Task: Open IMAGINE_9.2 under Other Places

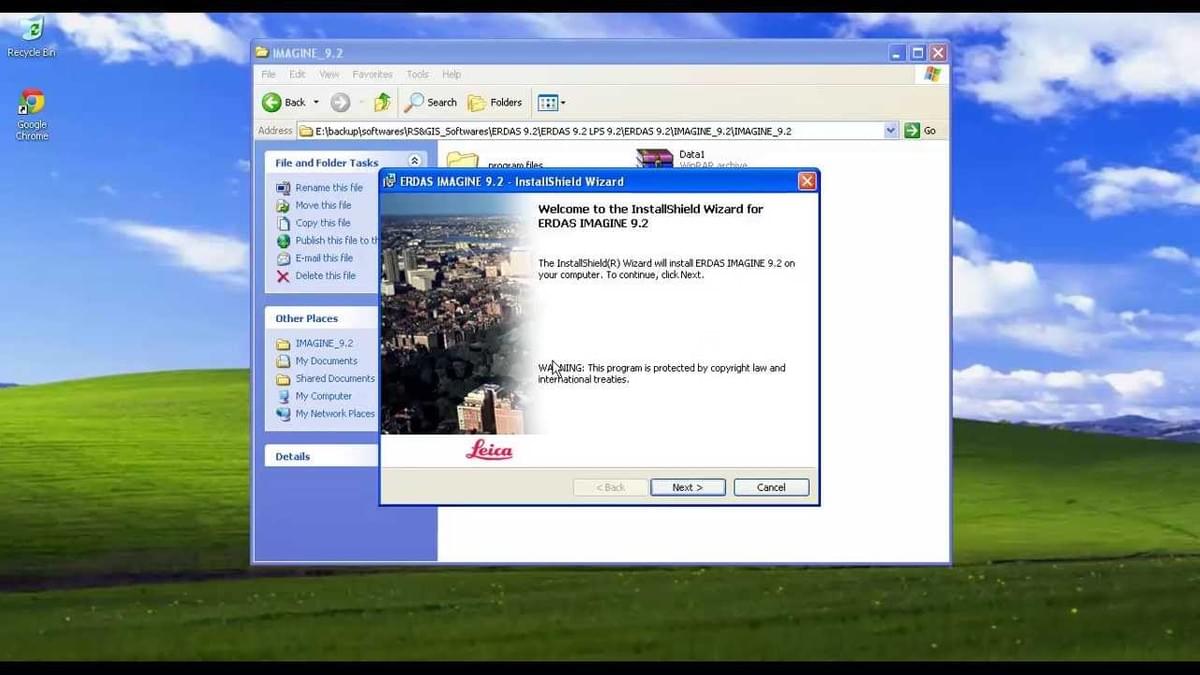Action: click(324, 343)
